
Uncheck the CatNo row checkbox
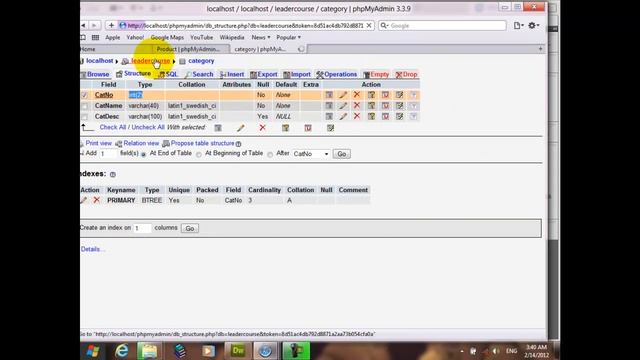pos(84,95)
